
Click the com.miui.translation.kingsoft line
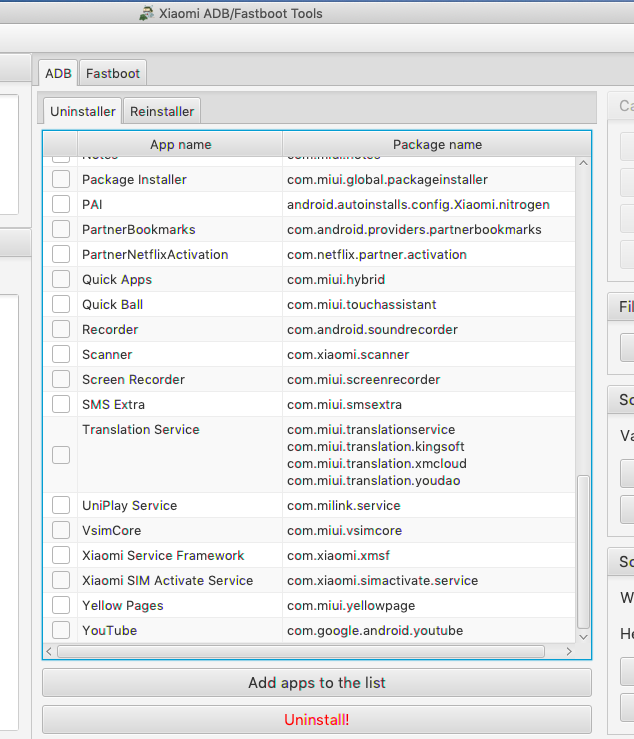[376, 446]
